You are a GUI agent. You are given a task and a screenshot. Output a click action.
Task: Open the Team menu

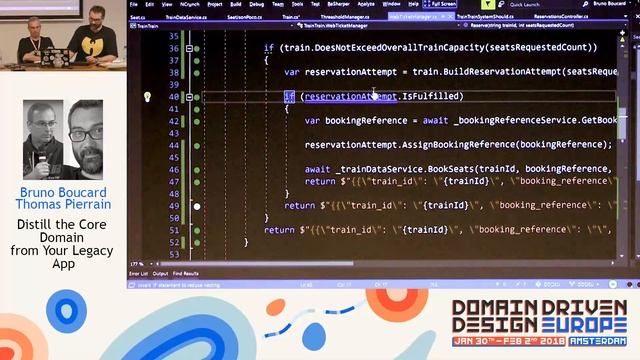[278, 4]
